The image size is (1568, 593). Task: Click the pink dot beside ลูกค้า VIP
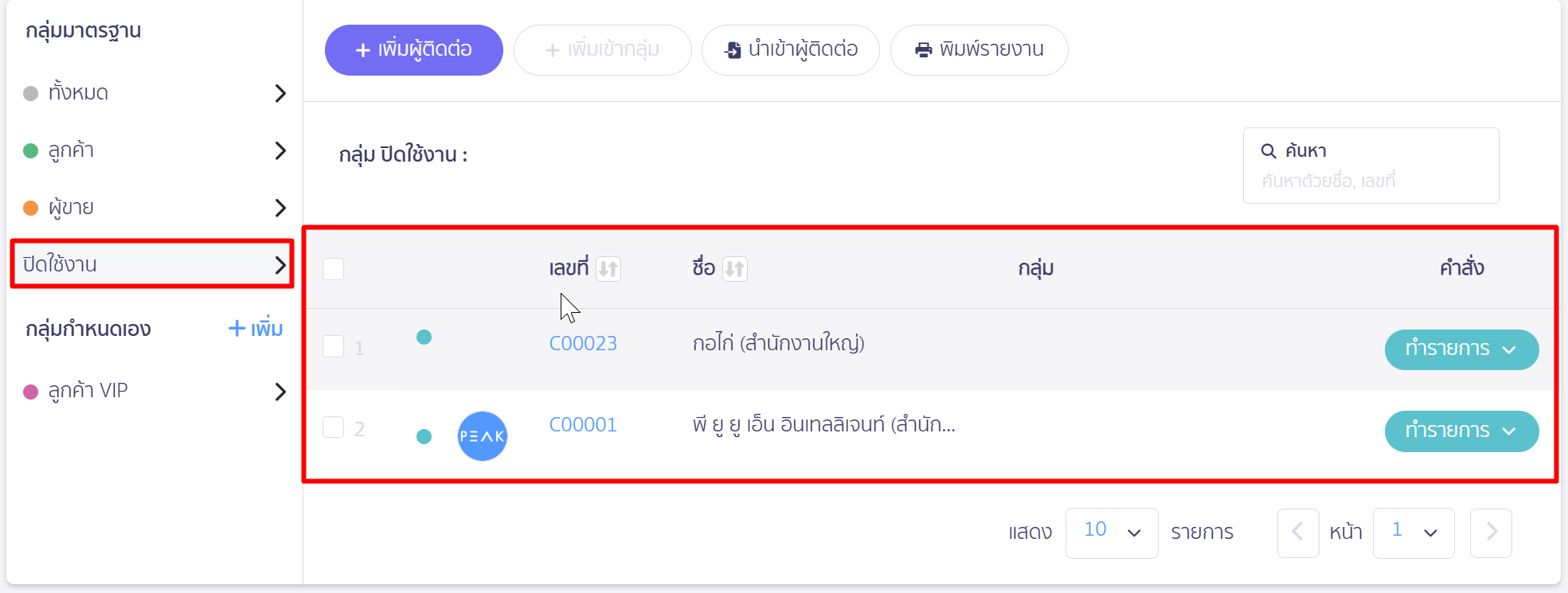tap(31, 392)
